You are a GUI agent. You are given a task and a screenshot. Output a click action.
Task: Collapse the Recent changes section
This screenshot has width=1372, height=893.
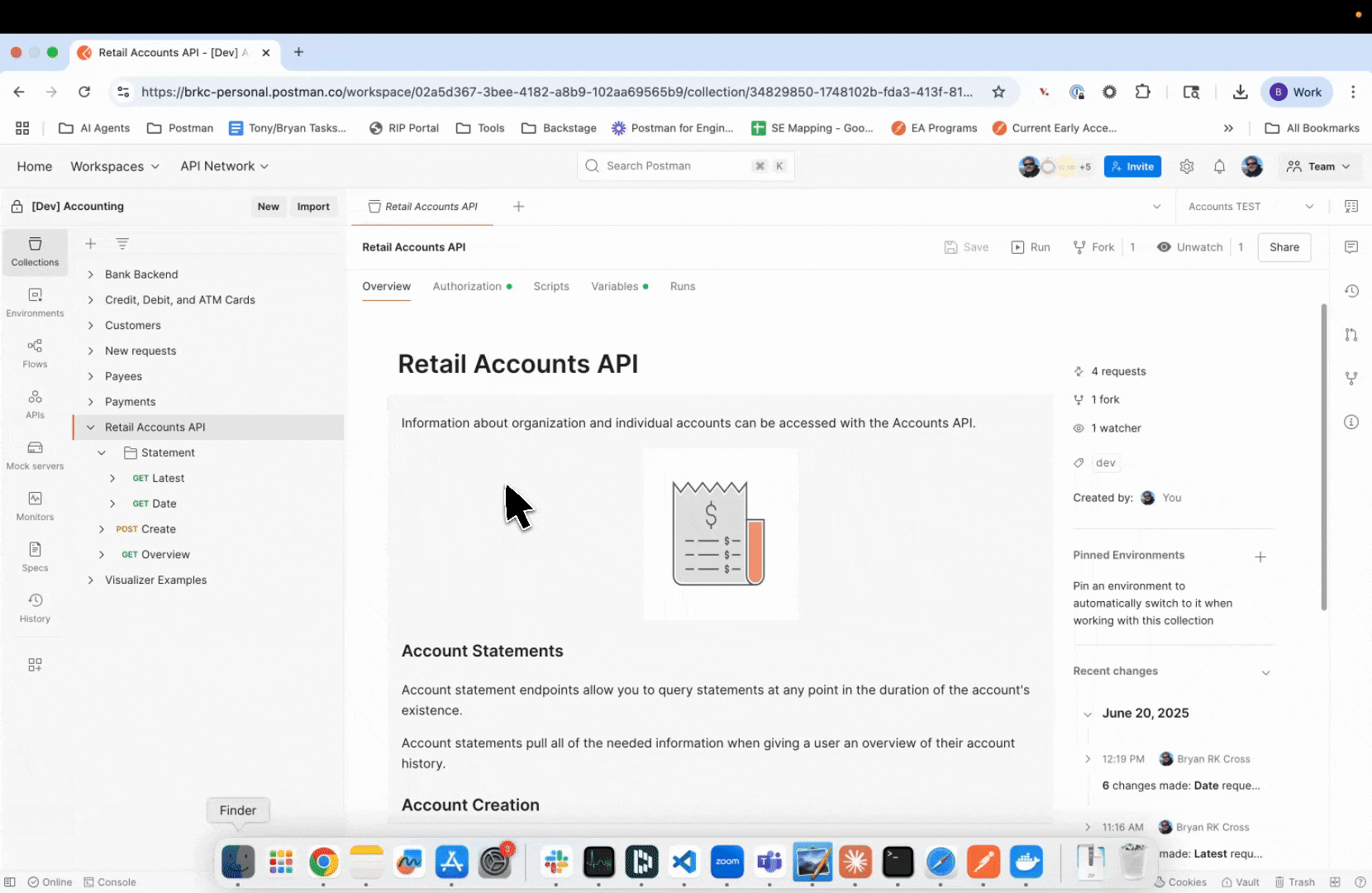[x=1265, y=672]
